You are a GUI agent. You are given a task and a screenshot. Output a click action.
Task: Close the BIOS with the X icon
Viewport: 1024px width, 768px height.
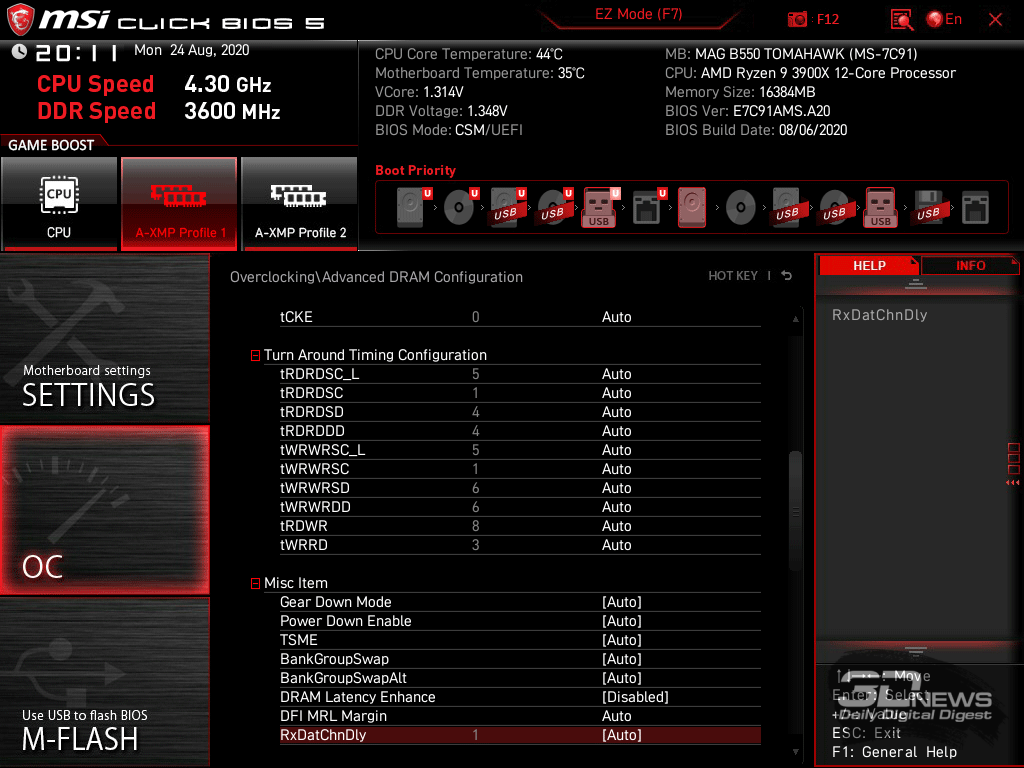point(995,20)
